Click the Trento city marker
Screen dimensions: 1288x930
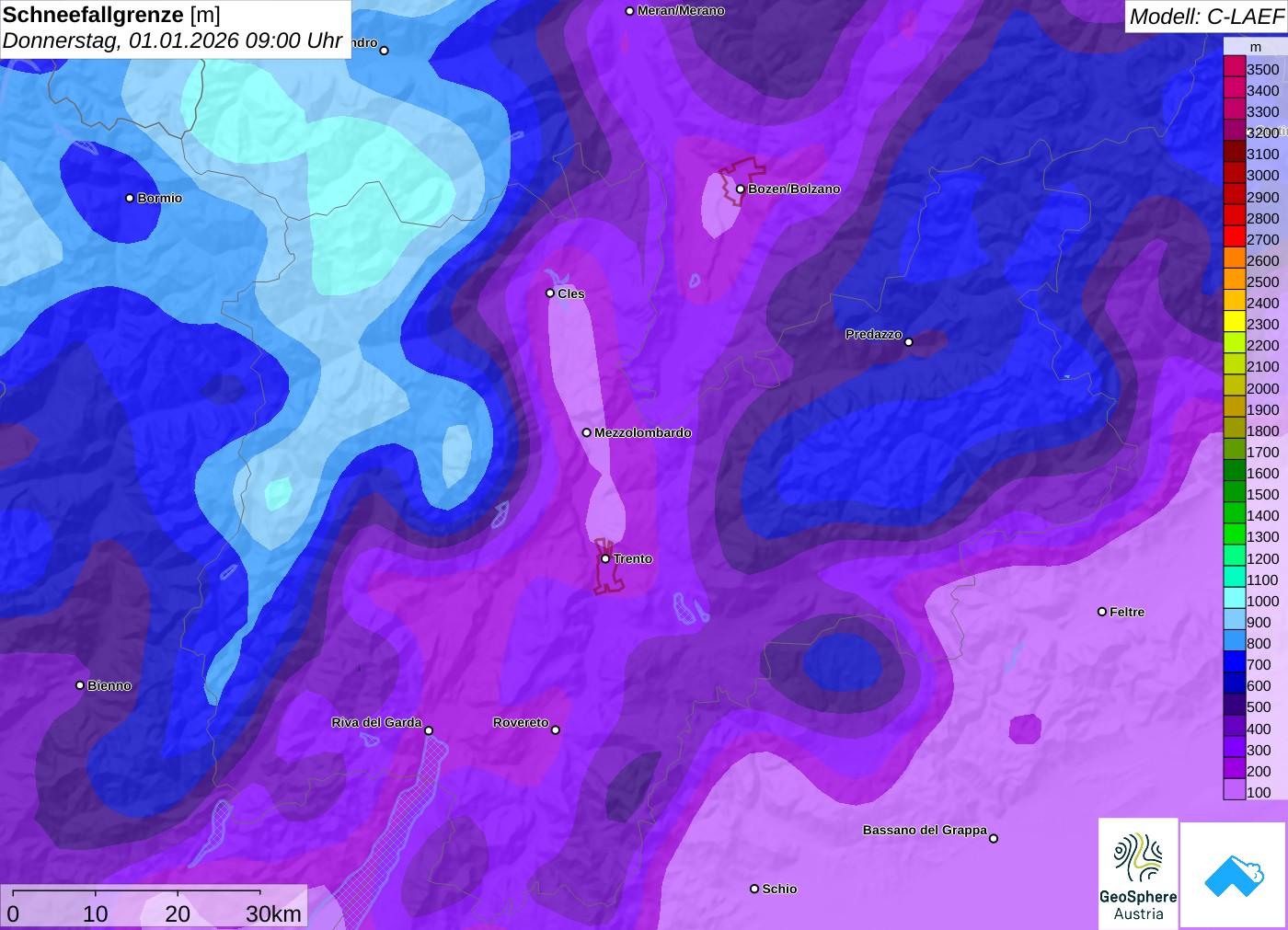[605, 558]
